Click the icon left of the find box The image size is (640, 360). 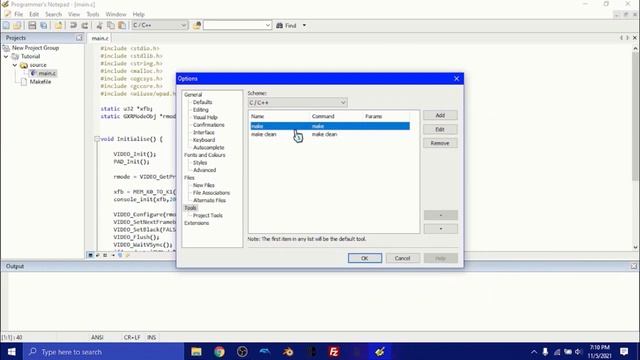(197, 25)
